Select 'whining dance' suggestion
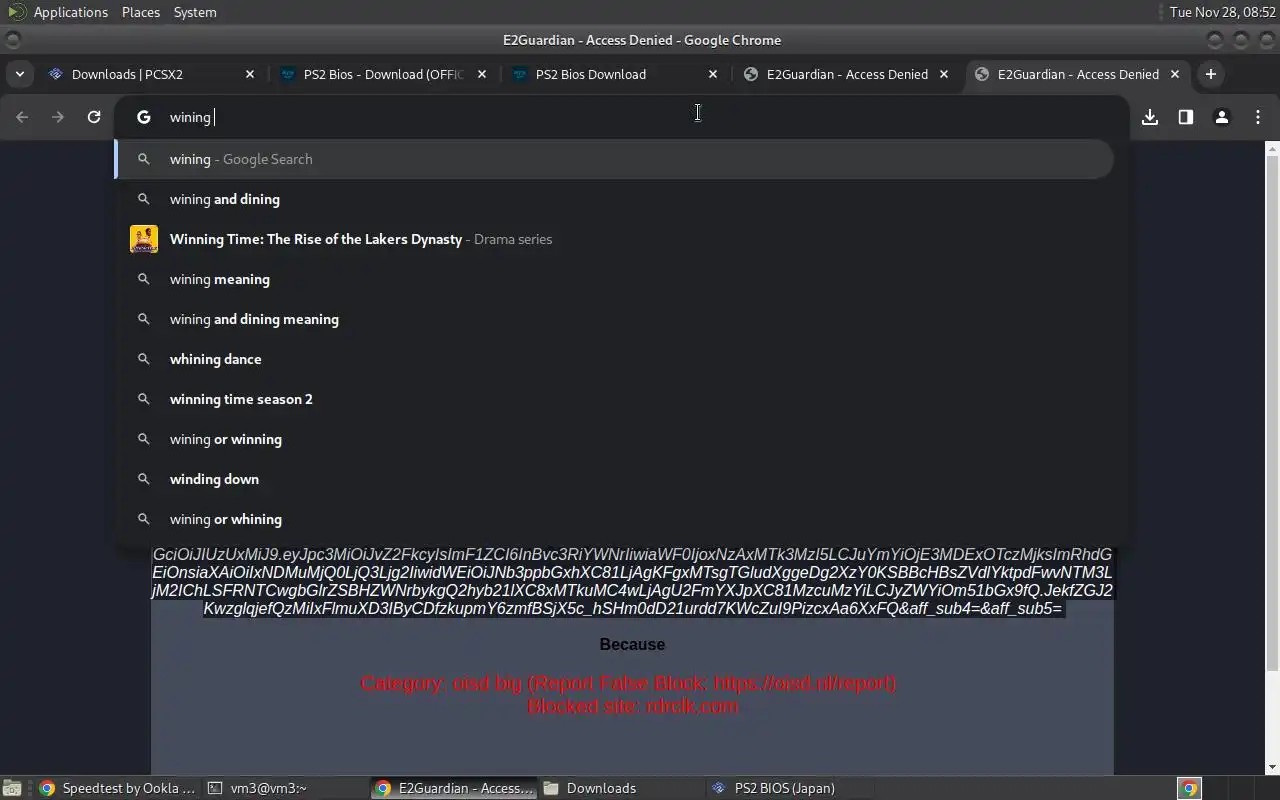This screenshot has width=1280, height=800. coord(614,359)
